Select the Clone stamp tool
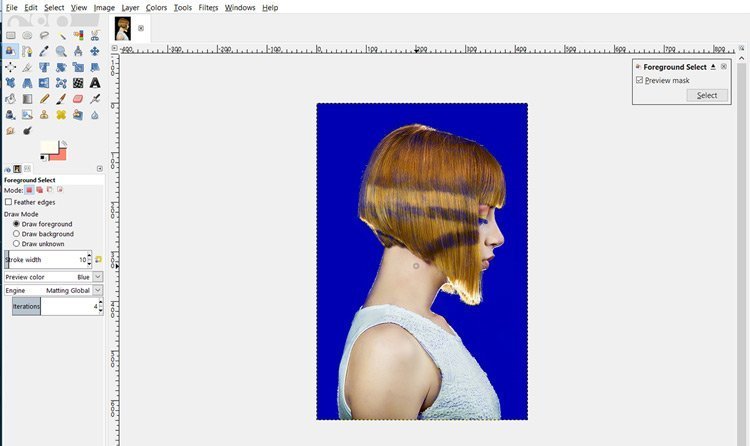This screenshot has width=750, height=446. [x=44, y=115]
